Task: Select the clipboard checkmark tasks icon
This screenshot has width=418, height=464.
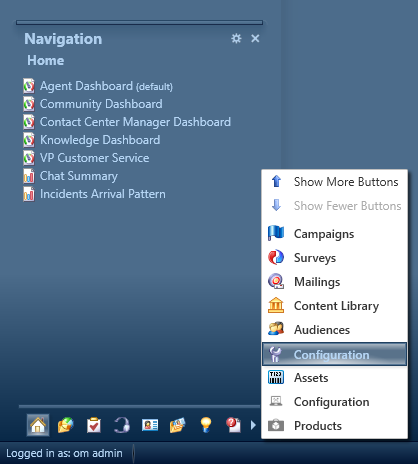Action: click(94, 425)
